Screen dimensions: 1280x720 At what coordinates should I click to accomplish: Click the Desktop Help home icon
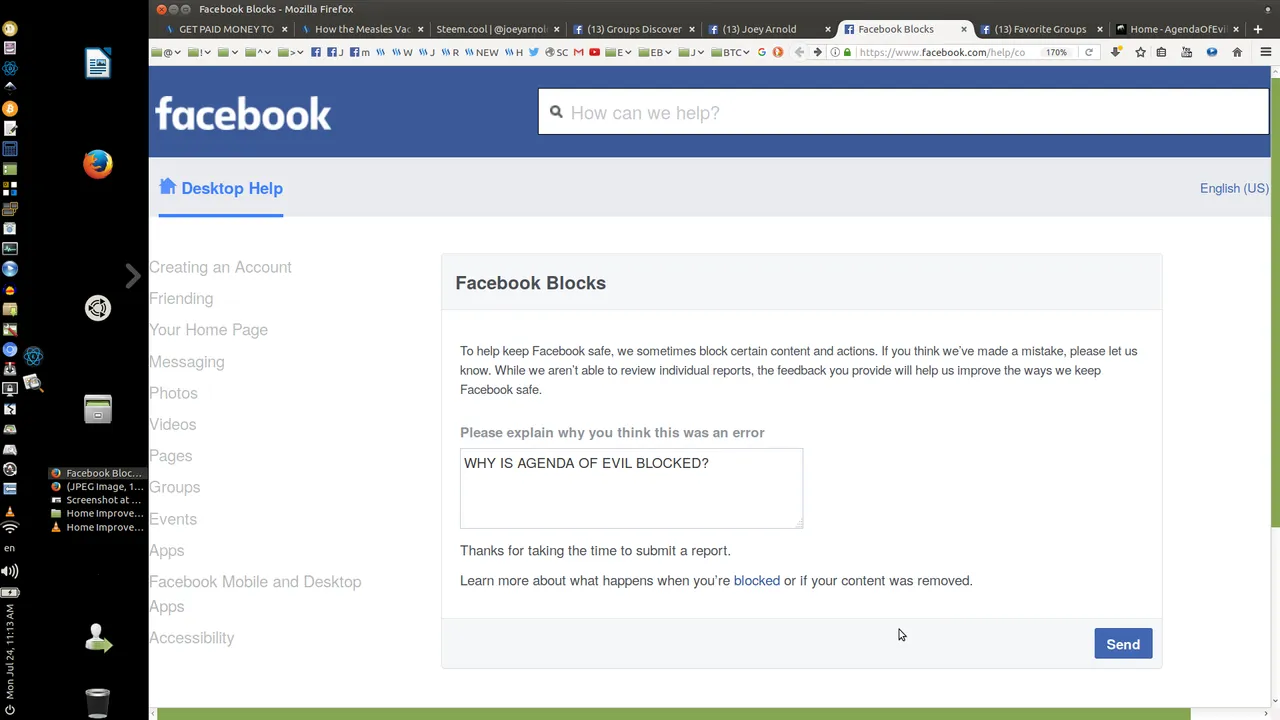pos(167,186)
